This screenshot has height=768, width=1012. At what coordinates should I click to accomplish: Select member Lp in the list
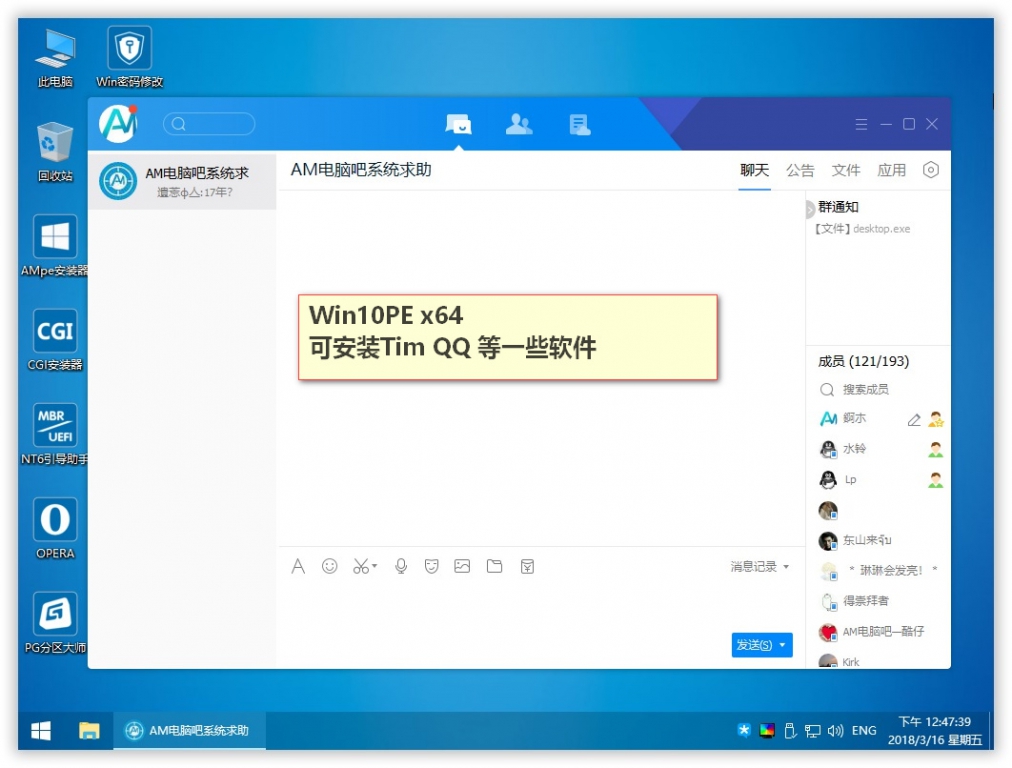point(878,480)
